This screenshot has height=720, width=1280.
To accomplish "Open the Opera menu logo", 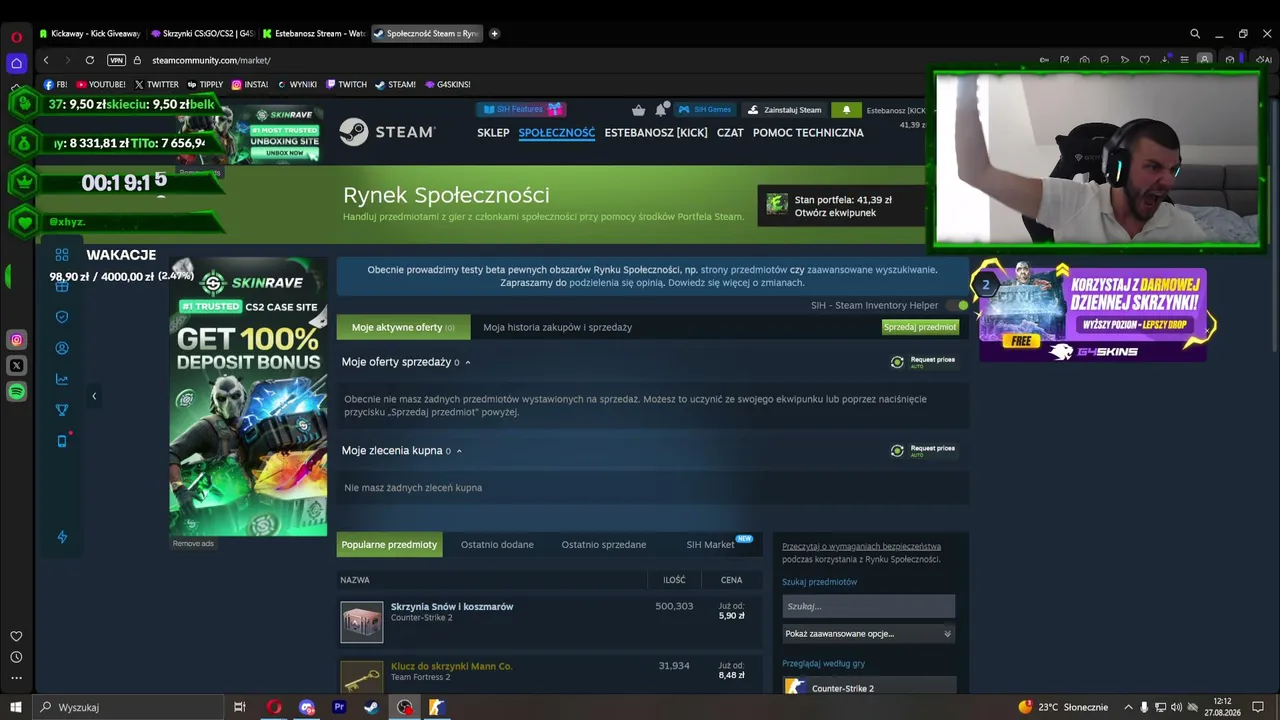I will coord(16,37).
